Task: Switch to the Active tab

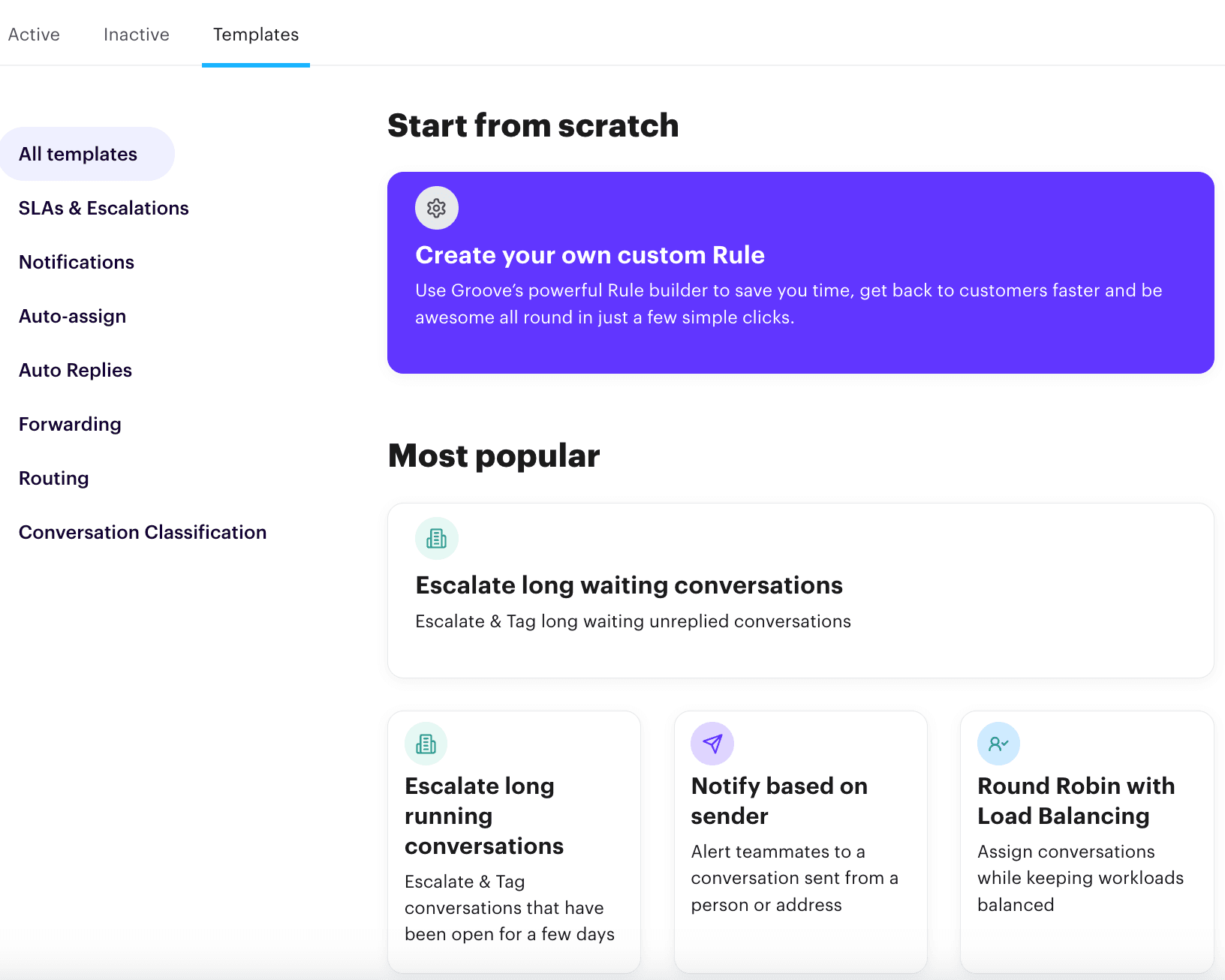Action: [x=34, y=35]
